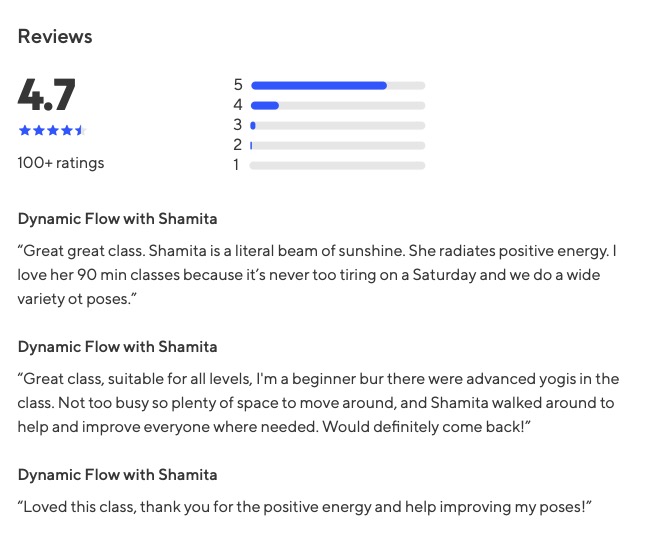Click the 4-star rating bar
Viewport: 653px width, 543px height.
tap(337, 105)
